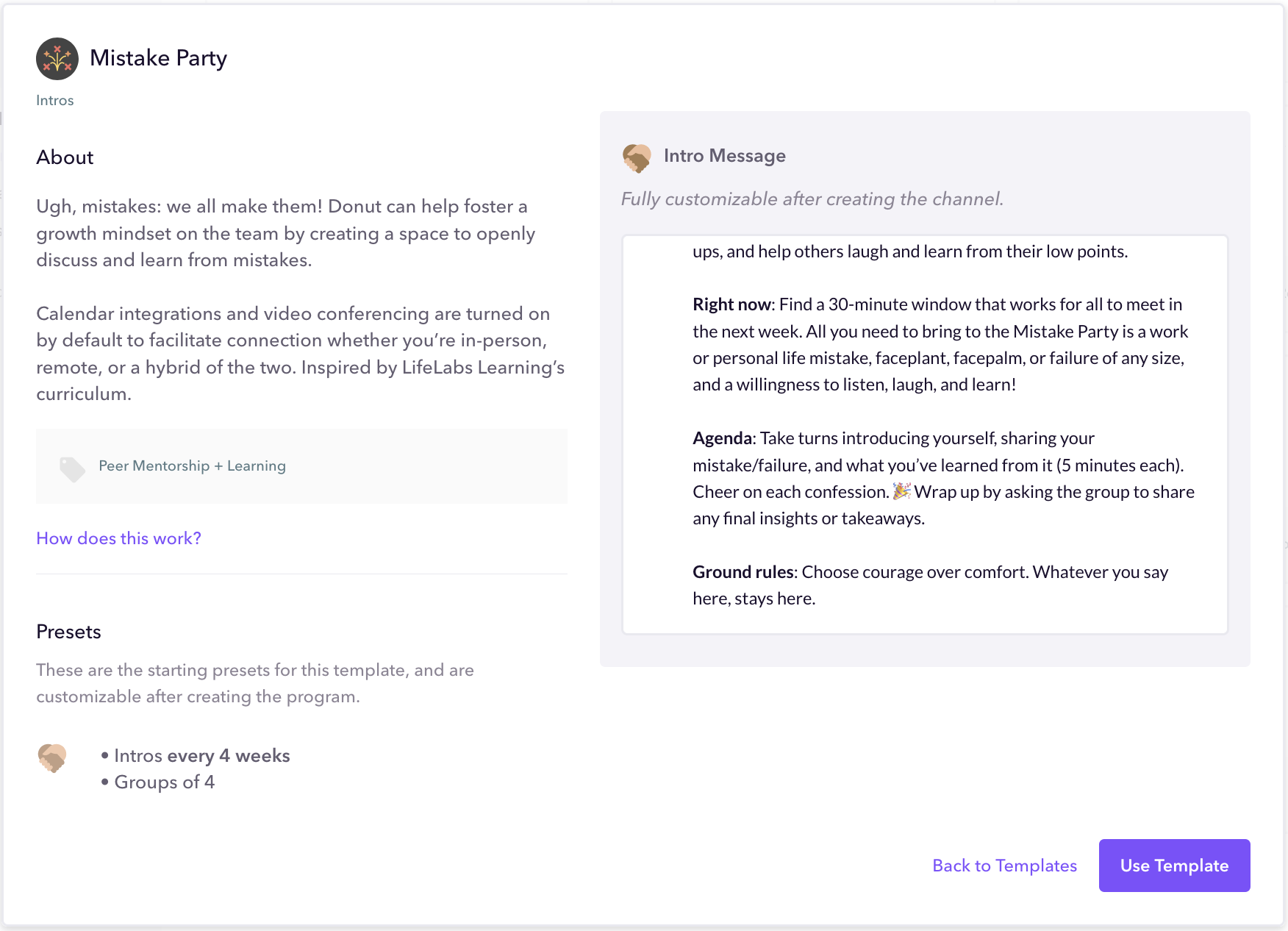Viewport: 1288px width, 931px height.
Task: Click the Mistake Party fireworks icon
Action: coord(57,59)
